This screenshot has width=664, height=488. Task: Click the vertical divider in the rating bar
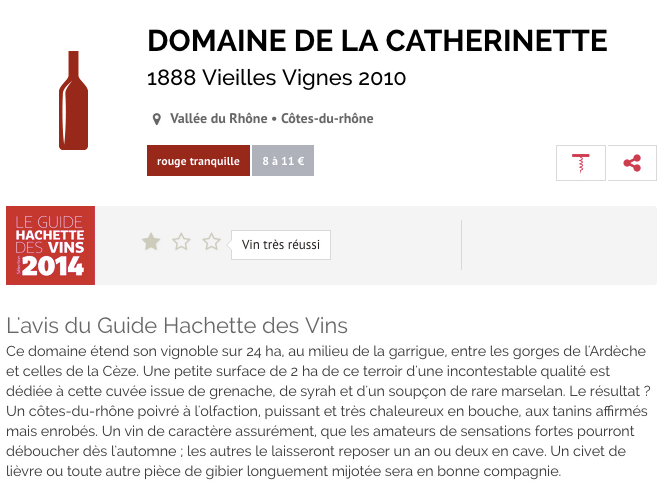tap(461, 245)
